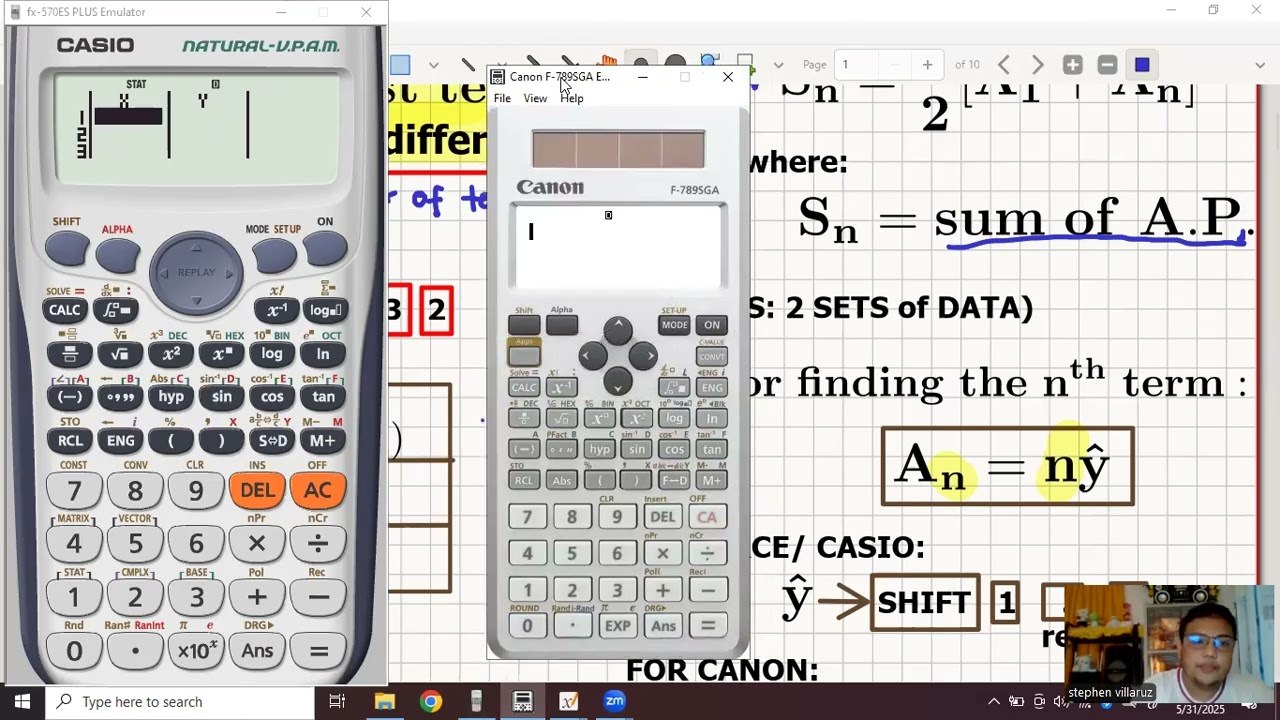Click the ln key on the Casio

pos(323,354)
